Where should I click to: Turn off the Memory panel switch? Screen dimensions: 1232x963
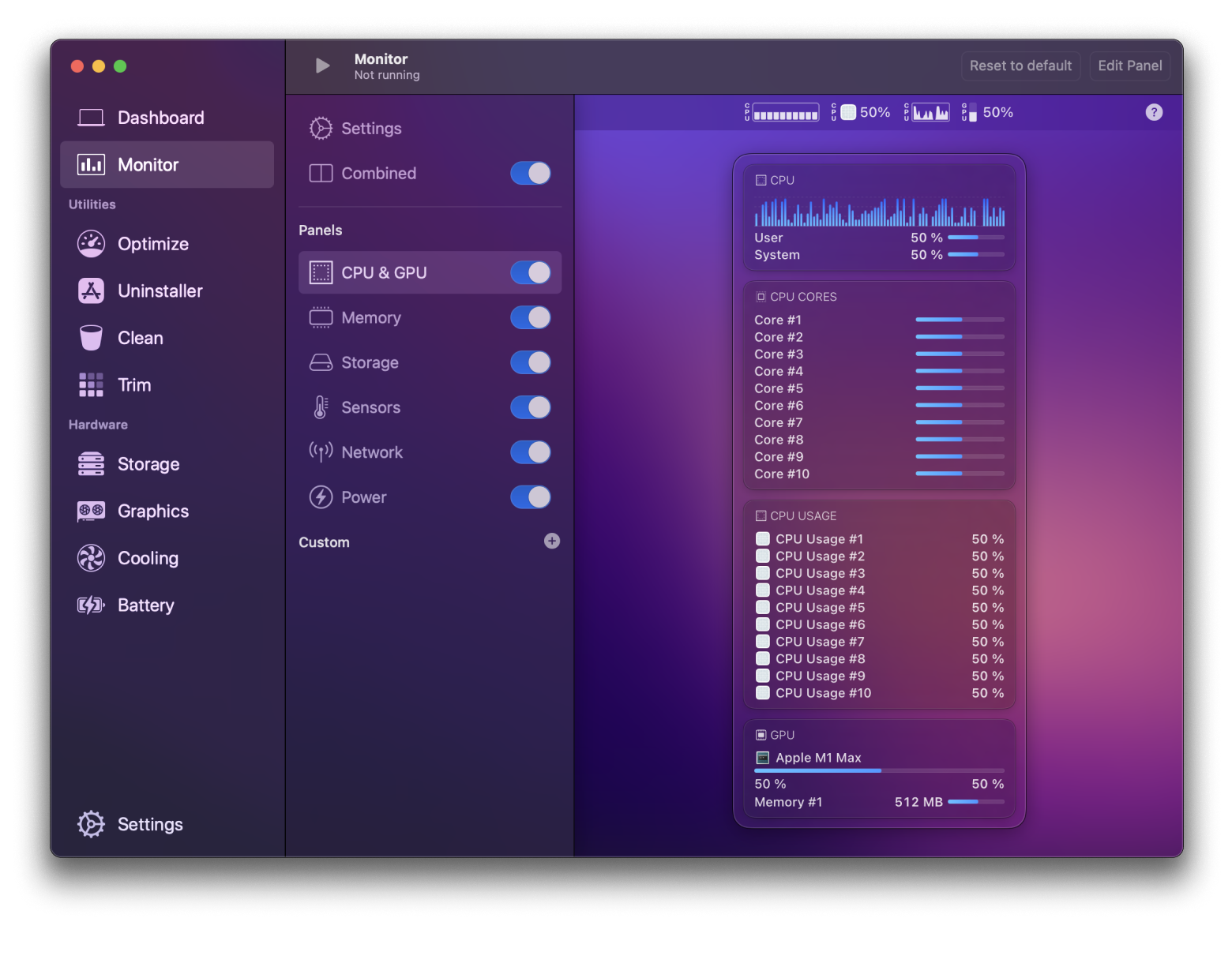click(531, 317)
